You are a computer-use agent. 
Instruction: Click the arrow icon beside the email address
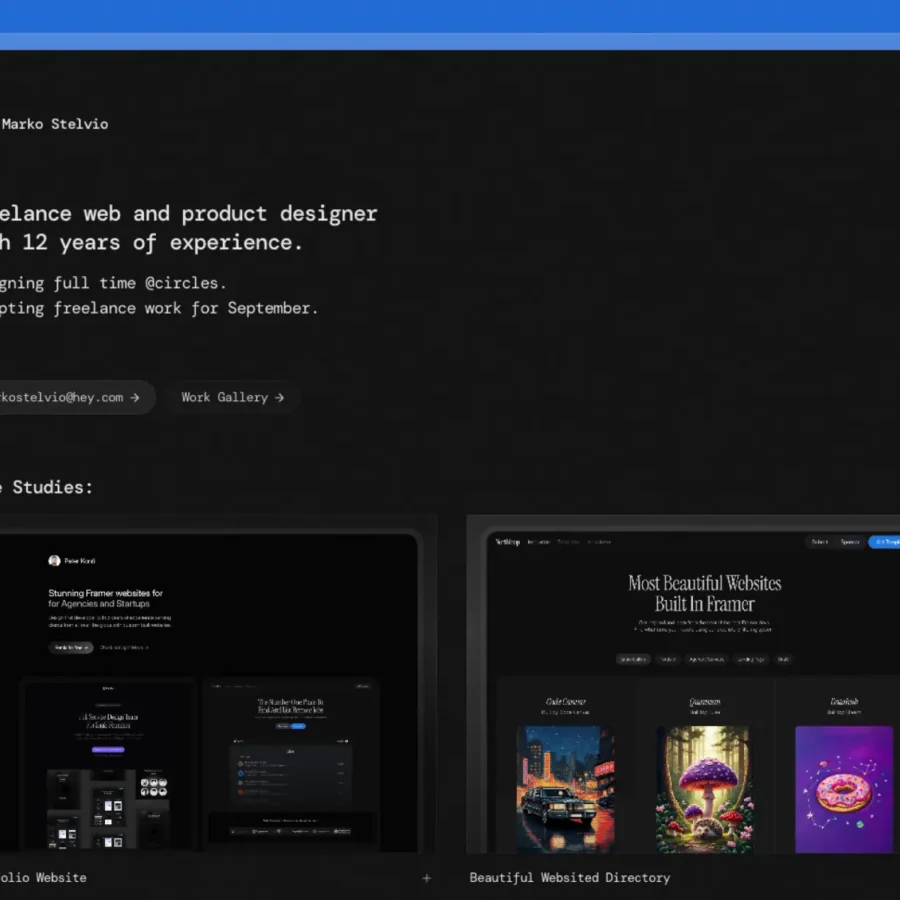coord(135,397)
